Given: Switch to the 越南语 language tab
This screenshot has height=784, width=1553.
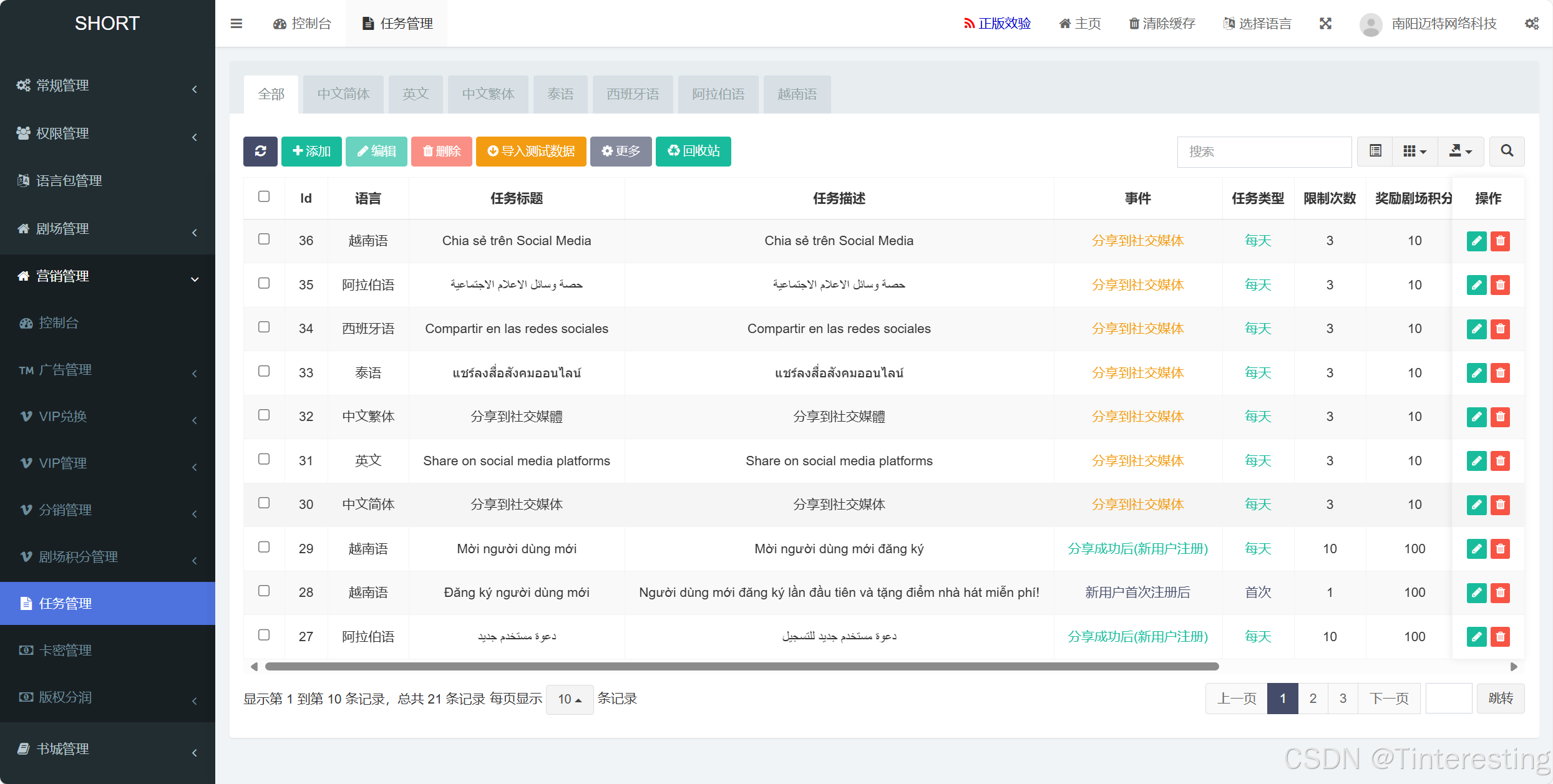Looking at the screenshot, I should point(797,94).
